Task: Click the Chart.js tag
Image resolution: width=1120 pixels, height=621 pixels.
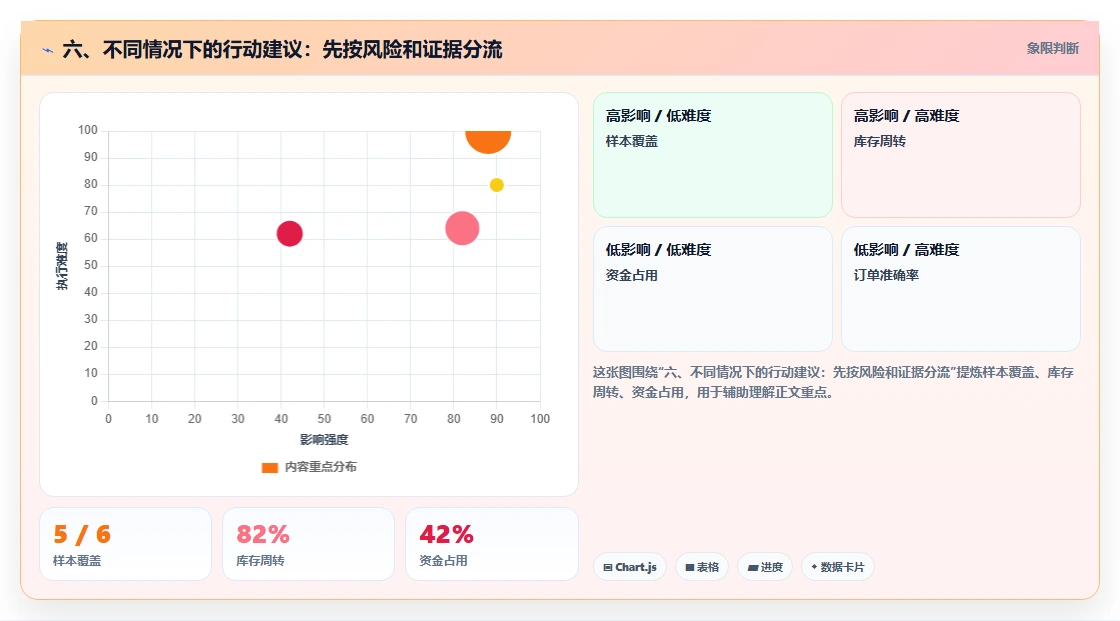Action: [630, 567]
